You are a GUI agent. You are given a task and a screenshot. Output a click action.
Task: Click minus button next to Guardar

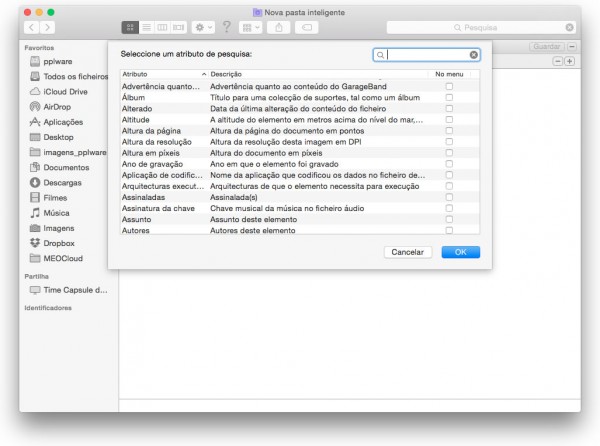(x=572, y=47)
